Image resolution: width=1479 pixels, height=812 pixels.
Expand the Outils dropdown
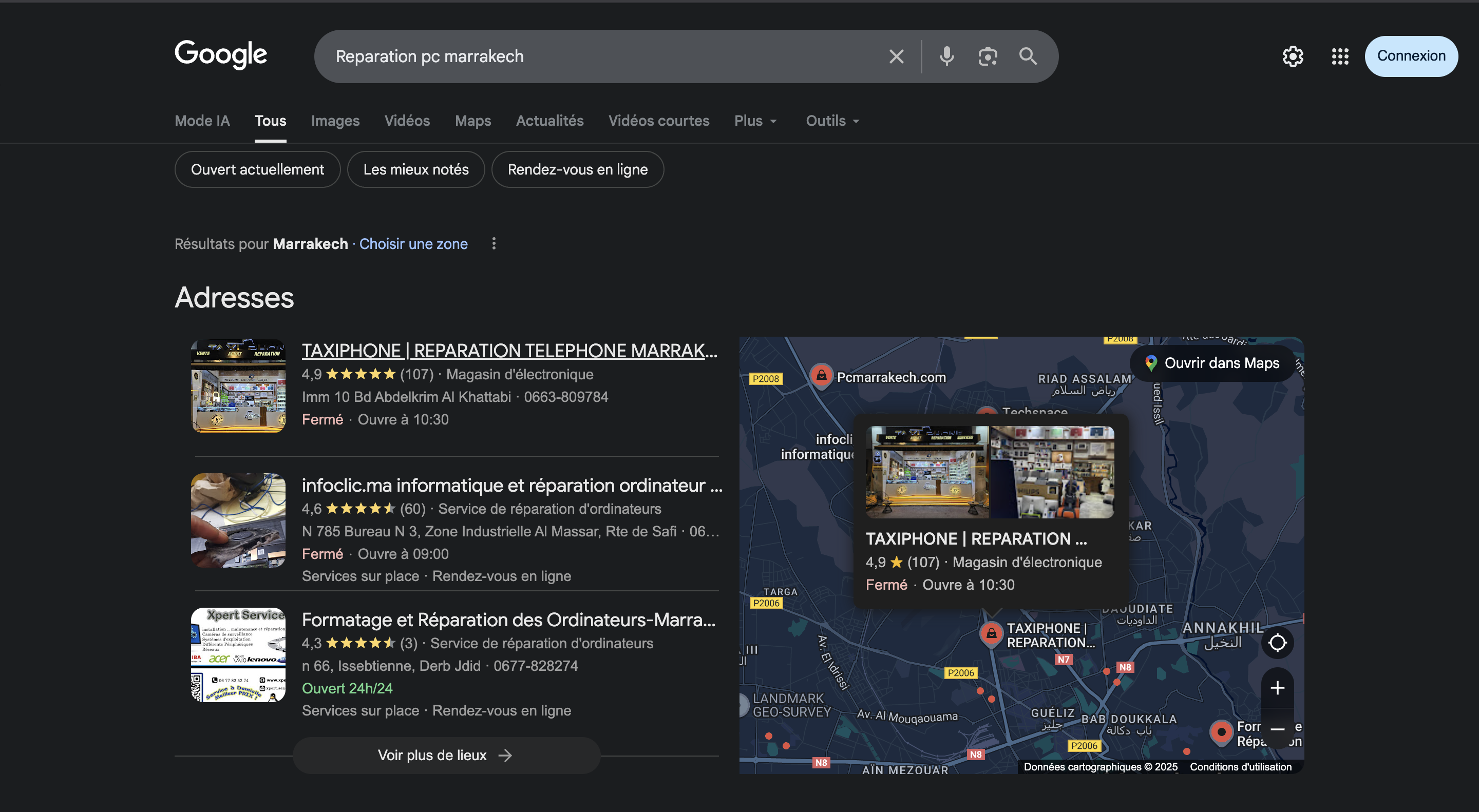click(832, 121)
